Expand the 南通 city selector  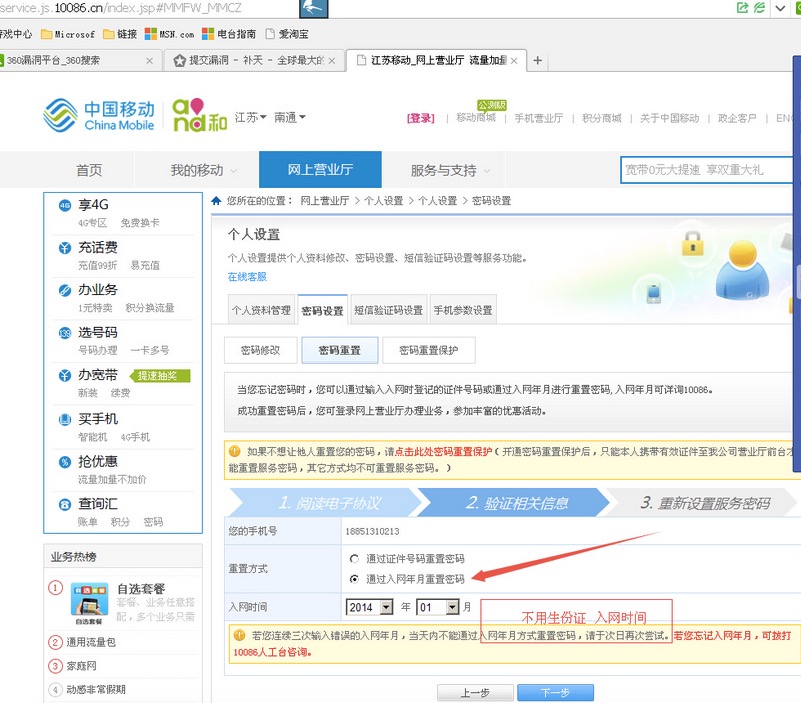pos(290,118)
